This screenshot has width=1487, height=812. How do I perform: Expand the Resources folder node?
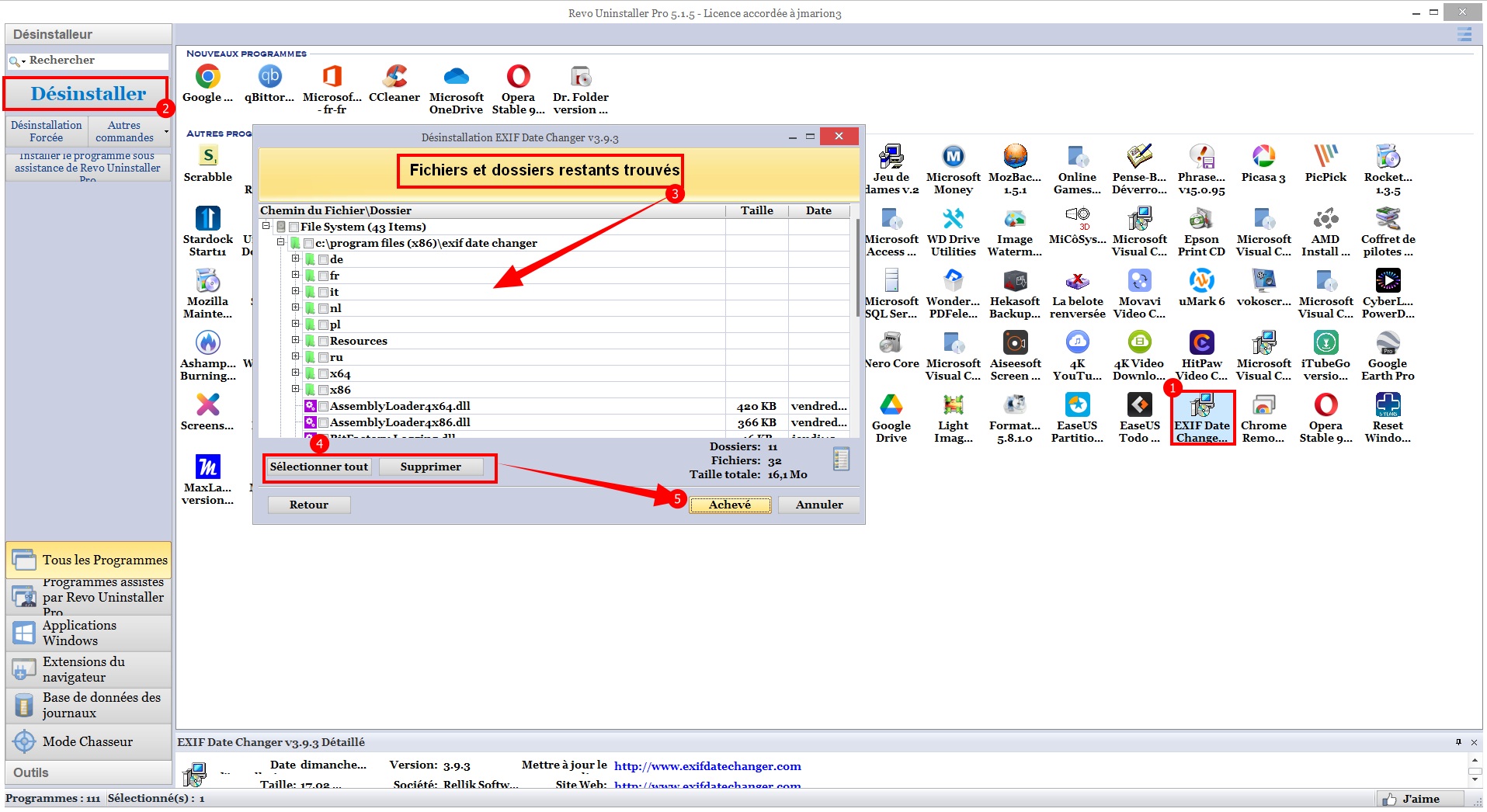296,340
